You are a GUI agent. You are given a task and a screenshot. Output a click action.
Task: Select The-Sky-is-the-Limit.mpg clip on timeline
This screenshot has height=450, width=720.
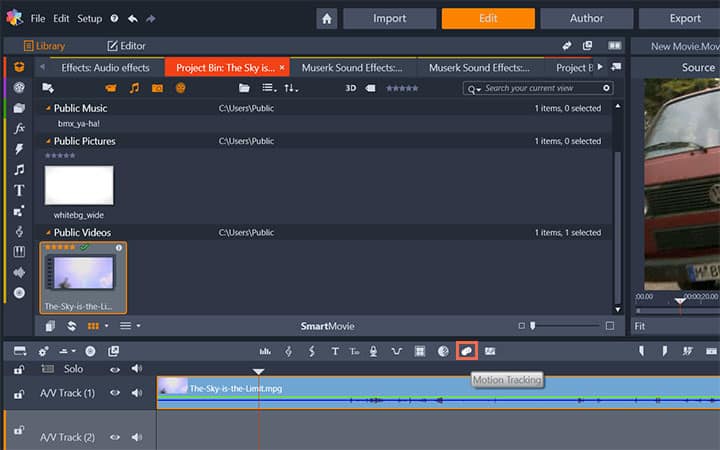438,393
